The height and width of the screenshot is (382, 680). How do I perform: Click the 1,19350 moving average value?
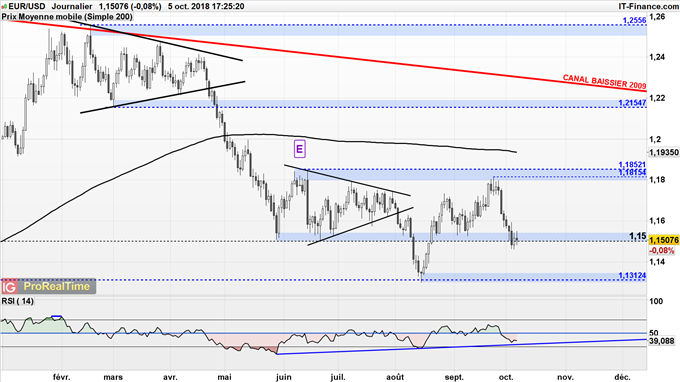664,153
